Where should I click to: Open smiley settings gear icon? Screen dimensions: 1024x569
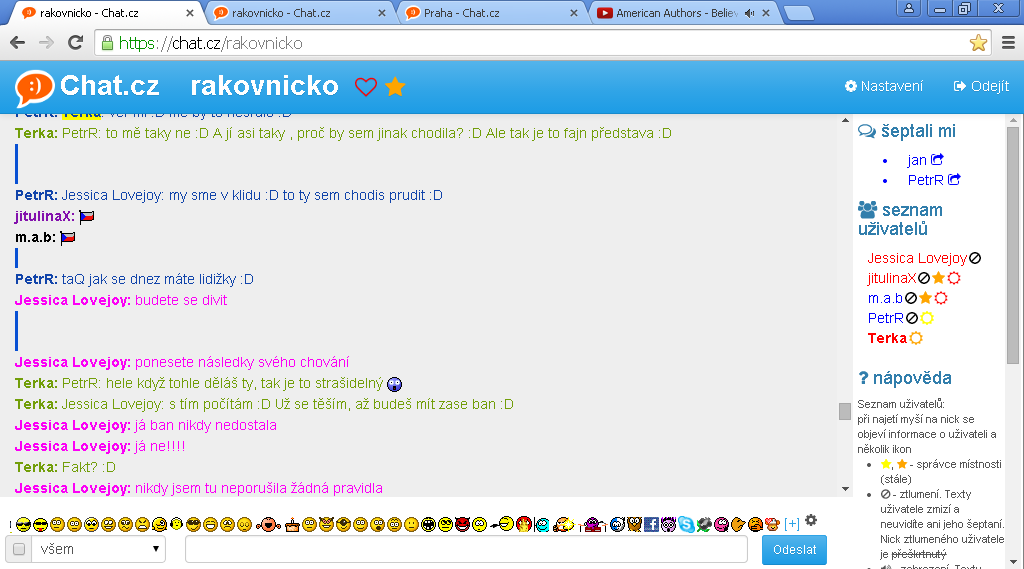[811, 520]
